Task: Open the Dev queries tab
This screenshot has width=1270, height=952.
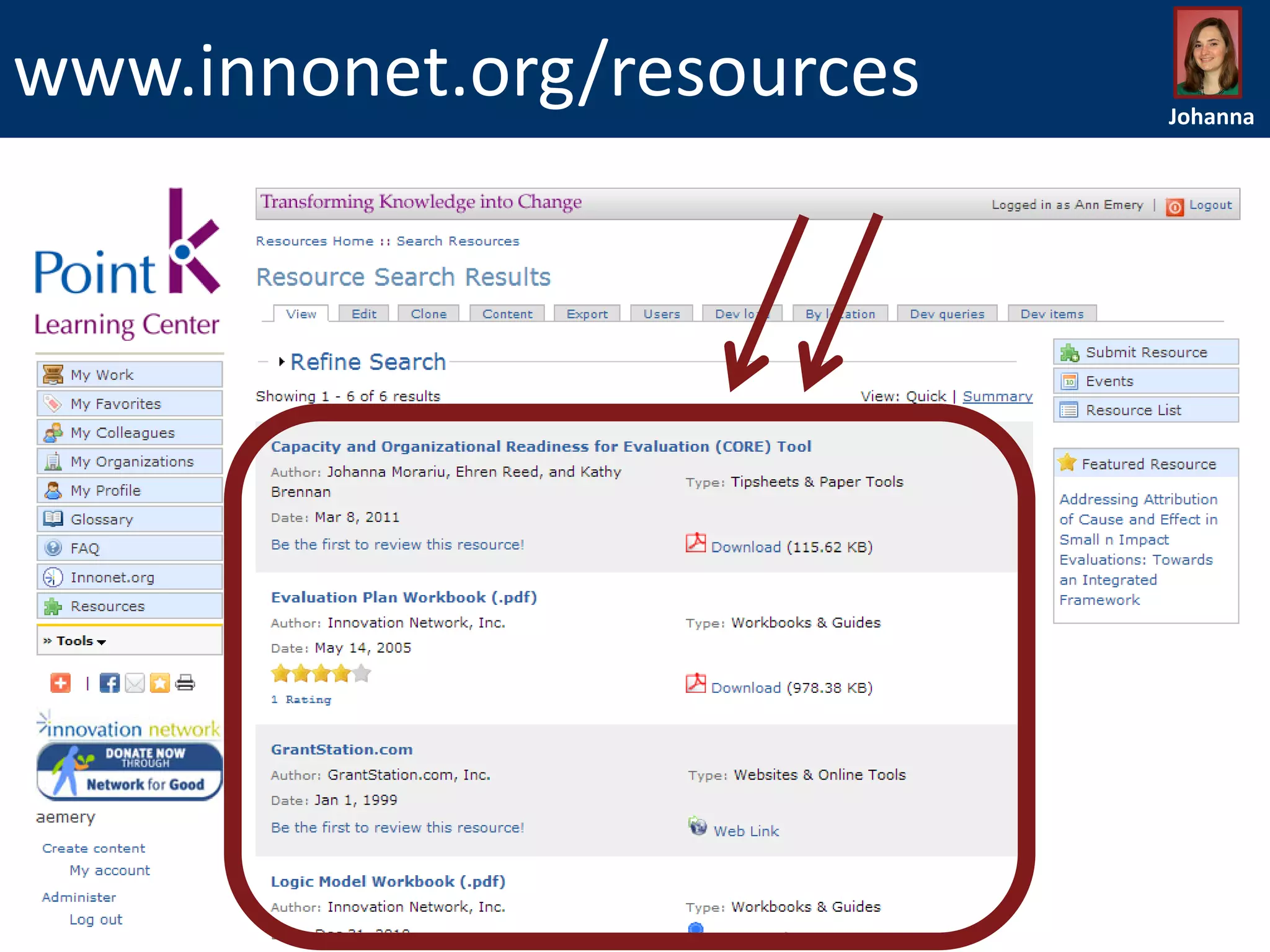Action: click(x=947, y=314)
